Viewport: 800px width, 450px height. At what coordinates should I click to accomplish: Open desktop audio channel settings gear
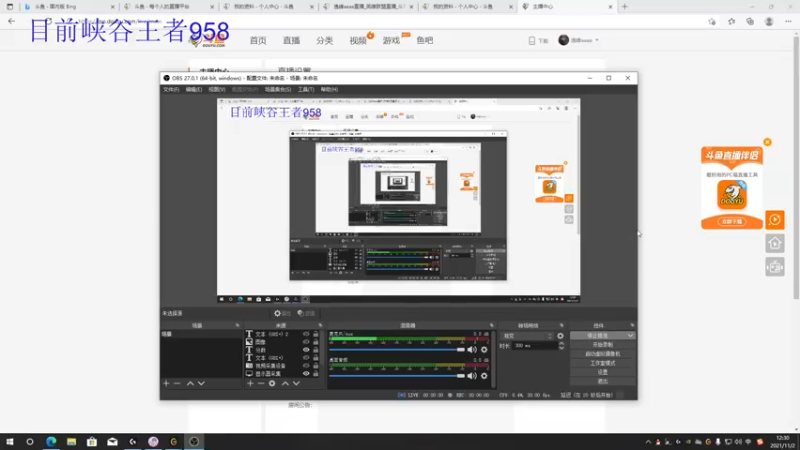(484, 376)
